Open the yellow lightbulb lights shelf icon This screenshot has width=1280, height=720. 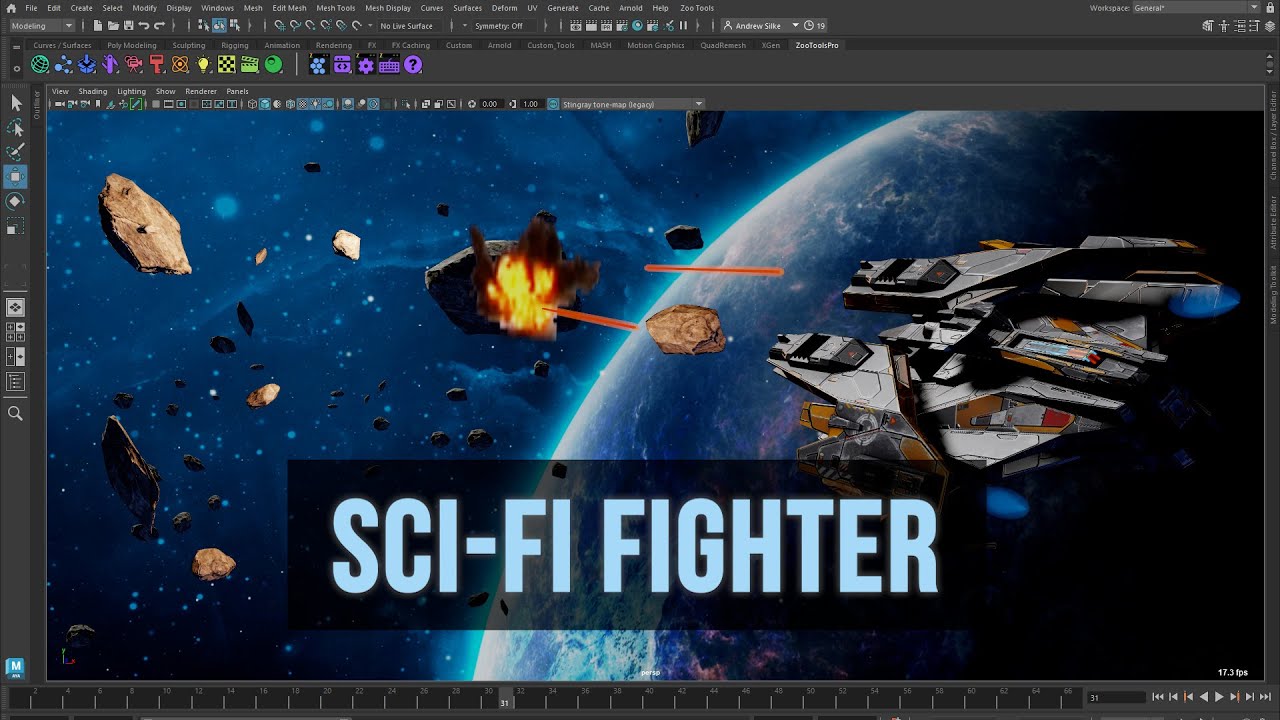204,65
